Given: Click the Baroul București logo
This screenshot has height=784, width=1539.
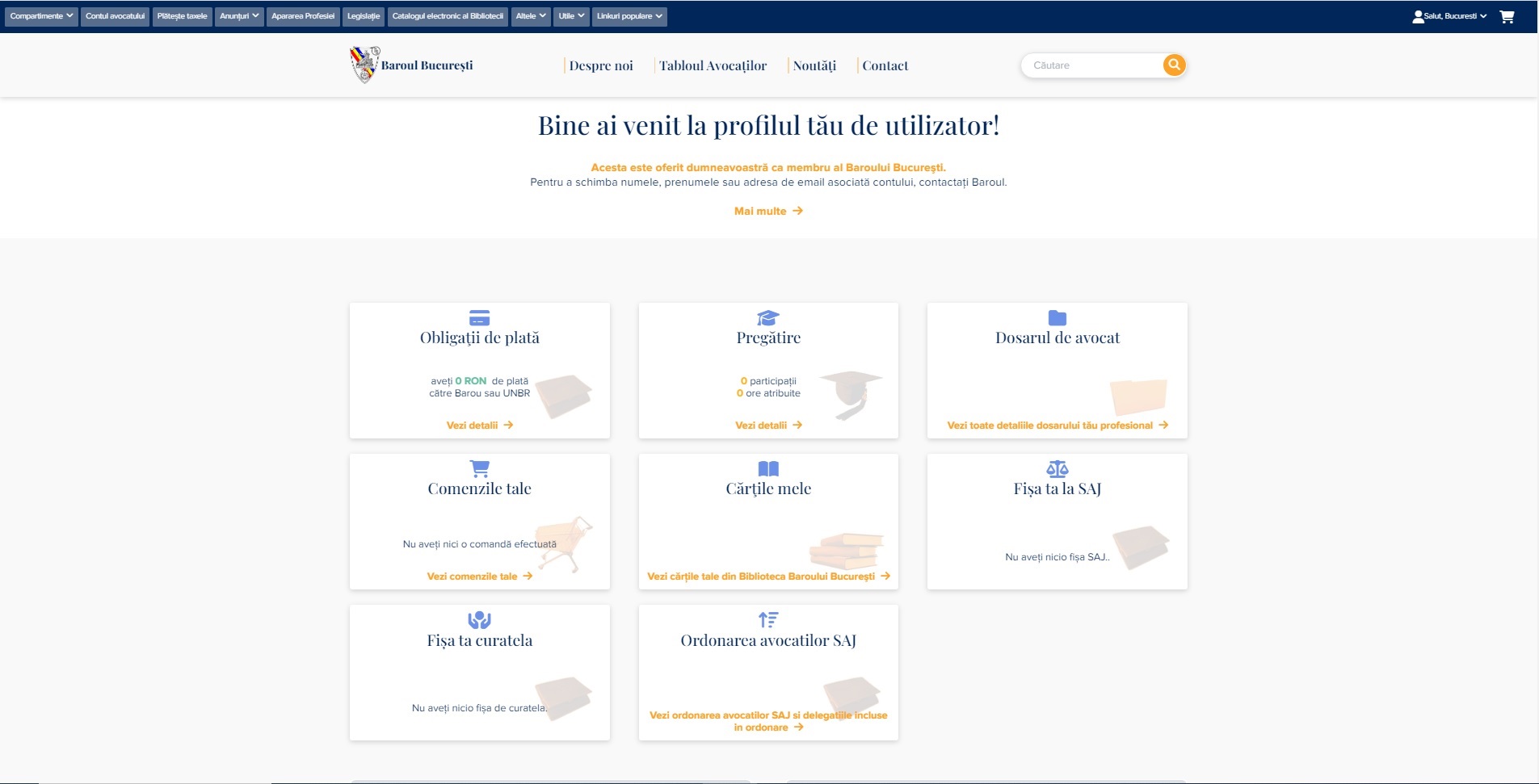Looking at the screenshot, I should pos(410,64).
